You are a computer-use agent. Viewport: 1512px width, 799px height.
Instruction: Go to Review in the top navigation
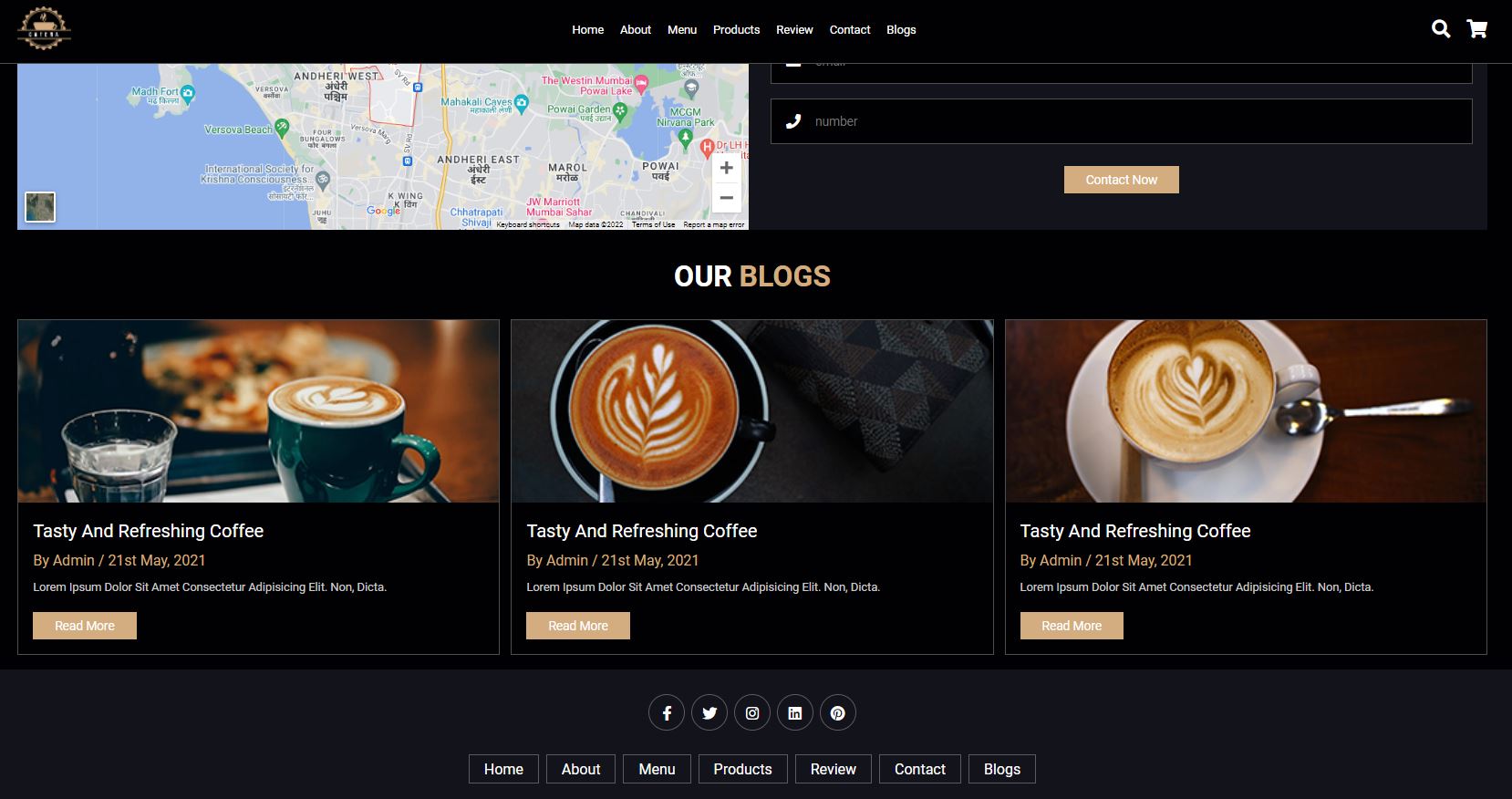794,30
